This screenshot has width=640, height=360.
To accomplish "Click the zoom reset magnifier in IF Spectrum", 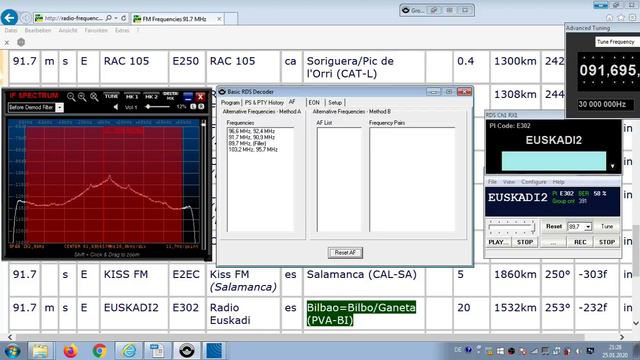I will pyautogui.click(x=94, y=97).
